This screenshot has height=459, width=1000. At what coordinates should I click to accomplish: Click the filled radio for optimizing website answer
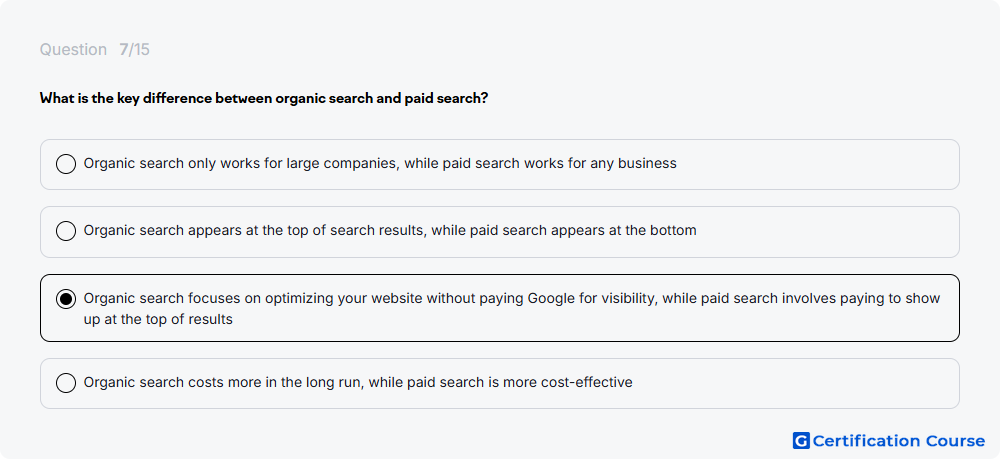[66, 298]
